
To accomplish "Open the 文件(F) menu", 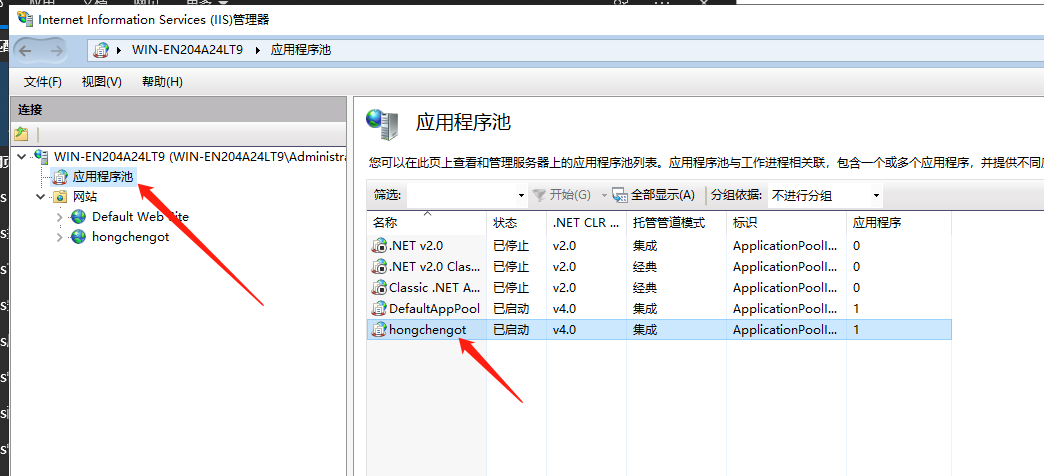I will click(x=43, y=82).
